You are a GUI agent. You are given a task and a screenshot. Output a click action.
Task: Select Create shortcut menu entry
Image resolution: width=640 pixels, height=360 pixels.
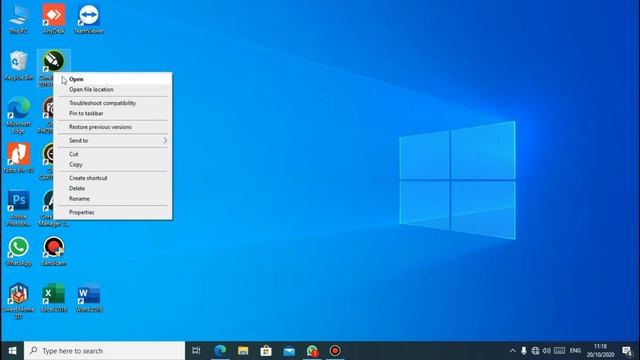point(113,178)
